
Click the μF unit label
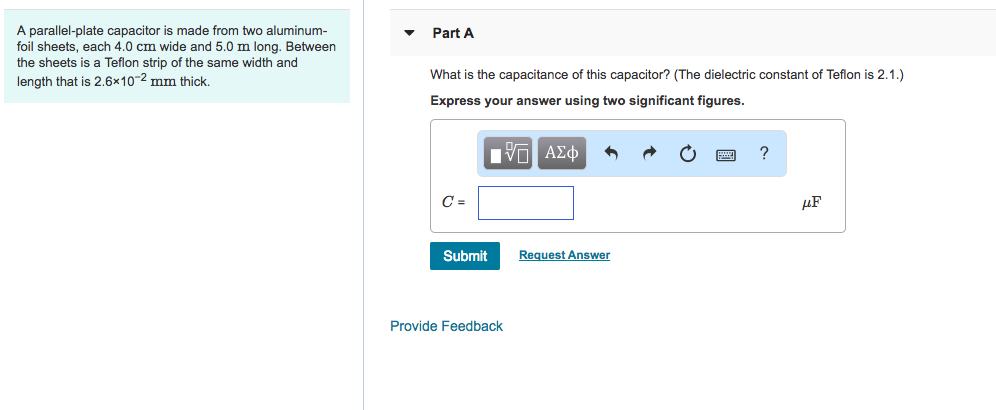tap(811, 203)
